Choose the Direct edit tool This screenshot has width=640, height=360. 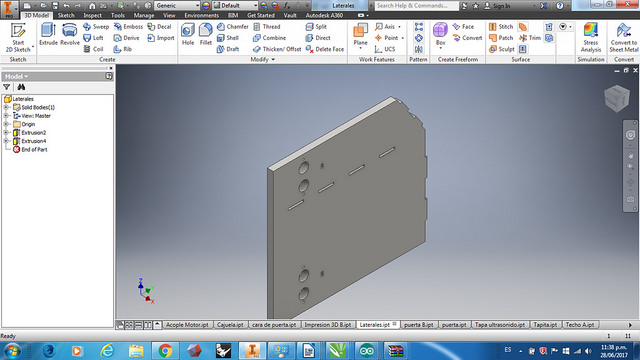(x=318, y=38)
